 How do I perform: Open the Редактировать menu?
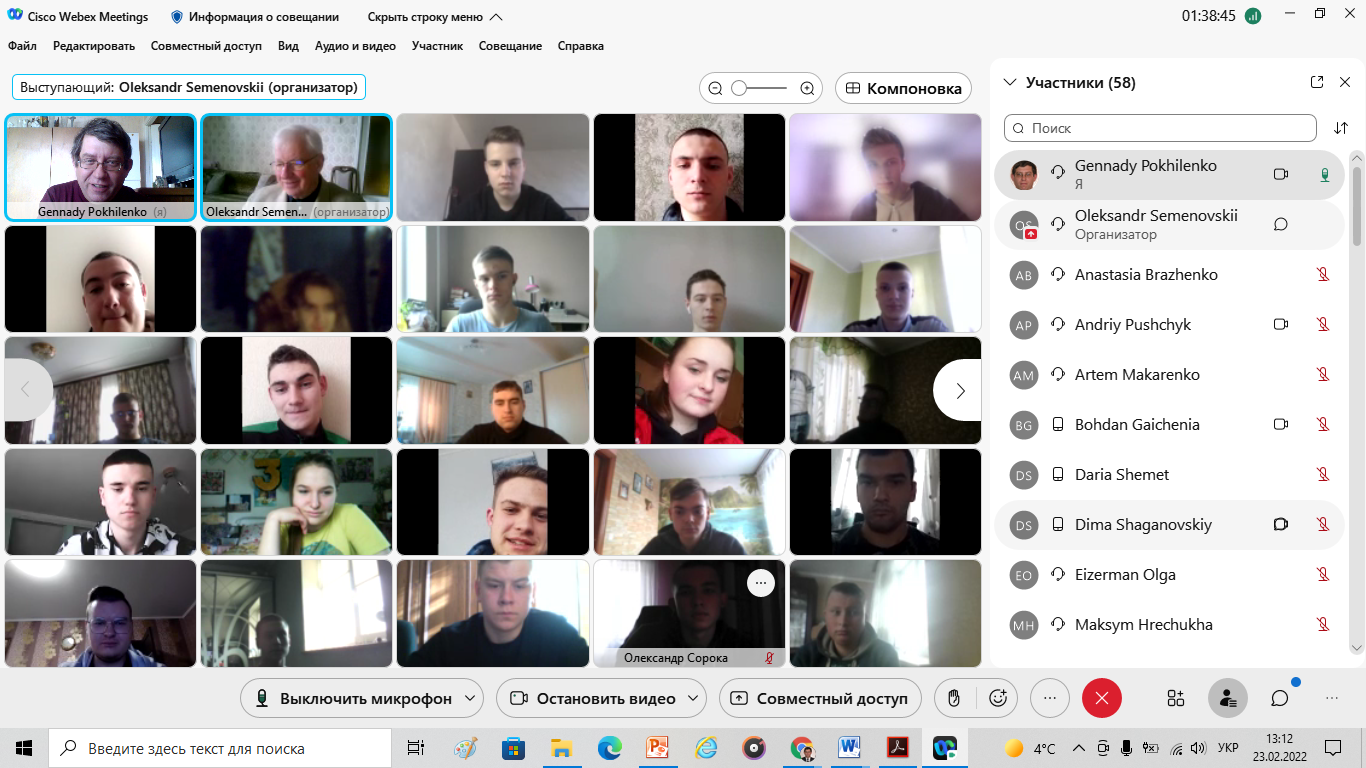tap(94, 46)
